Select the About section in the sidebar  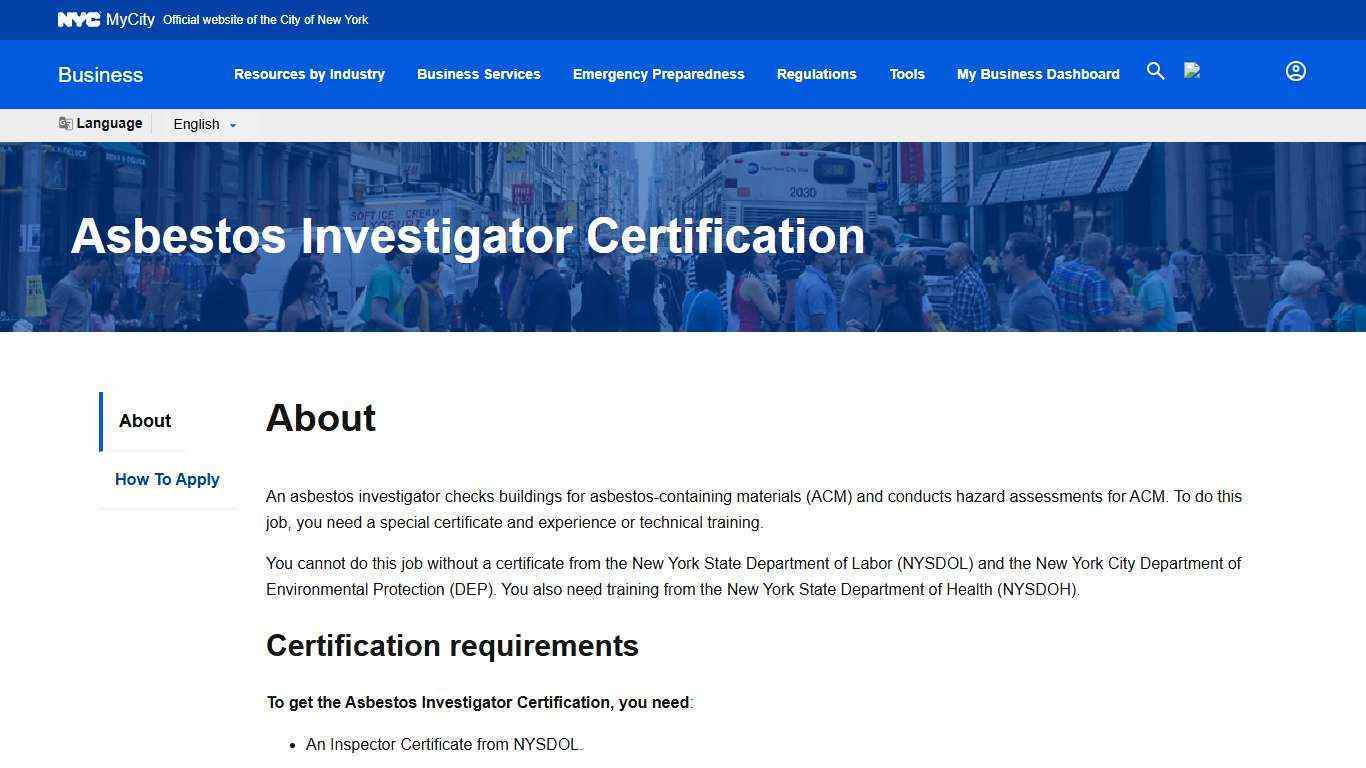[144, 421]
